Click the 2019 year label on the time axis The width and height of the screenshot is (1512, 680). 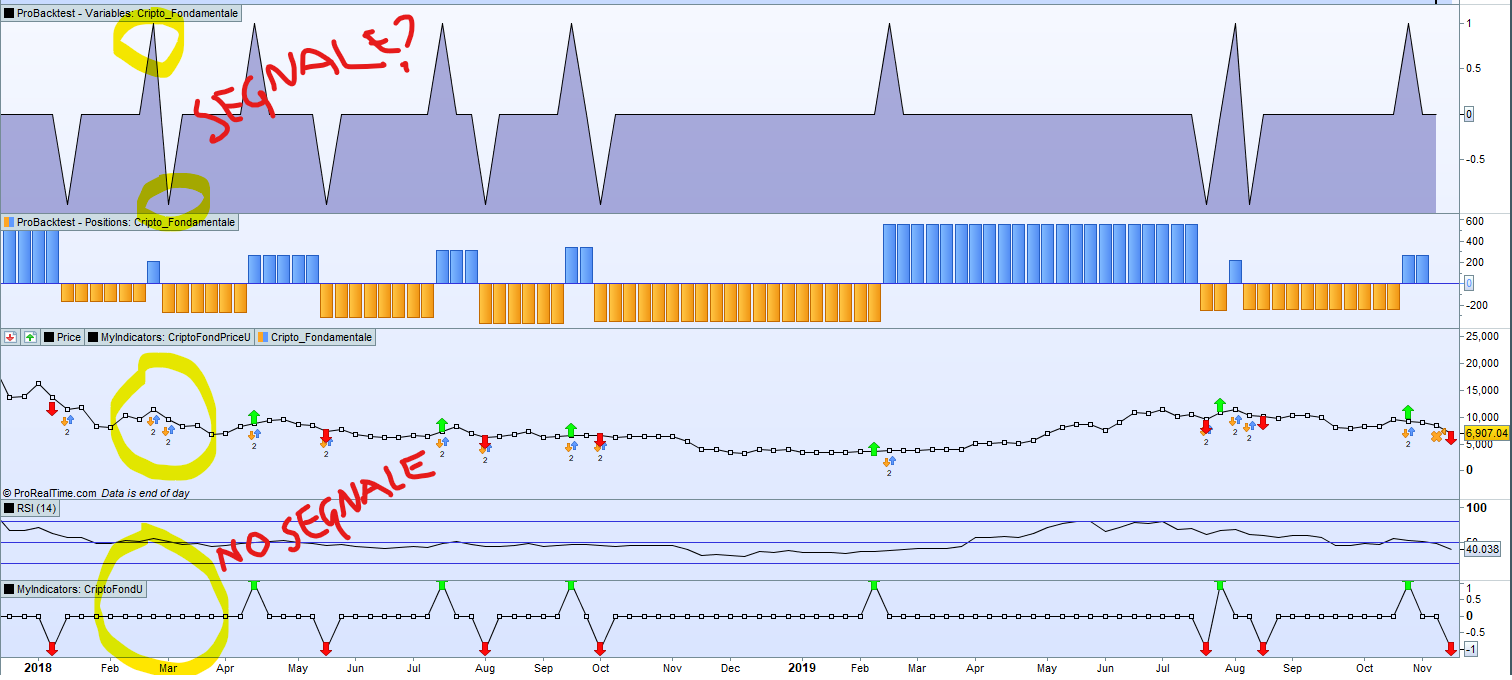click(x=802, y=667)
